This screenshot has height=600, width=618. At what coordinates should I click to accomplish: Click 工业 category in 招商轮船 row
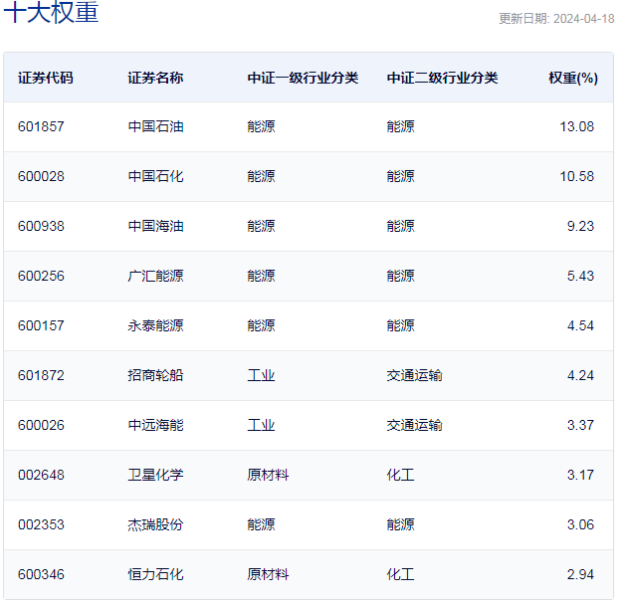(261, 376)
